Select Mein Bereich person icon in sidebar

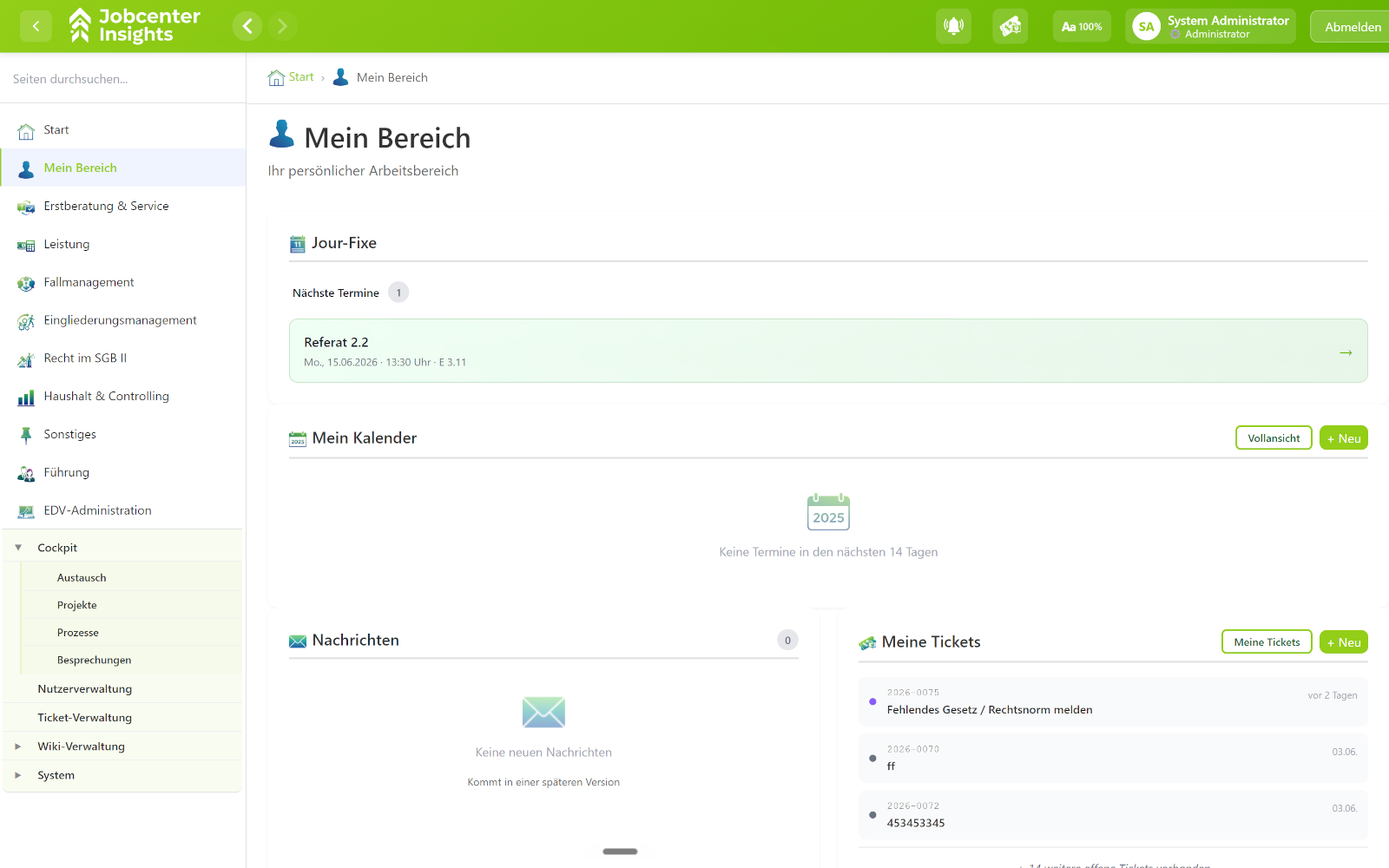point(26,168)
